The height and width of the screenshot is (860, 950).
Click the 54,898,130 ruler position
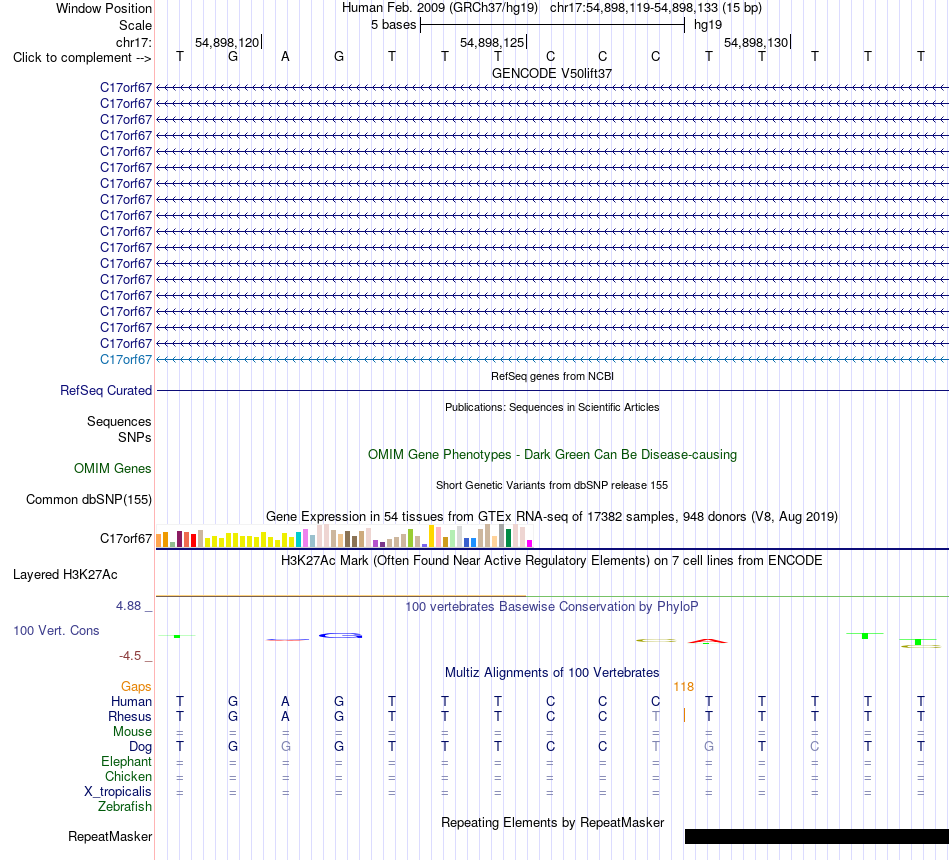click(756, 42)
